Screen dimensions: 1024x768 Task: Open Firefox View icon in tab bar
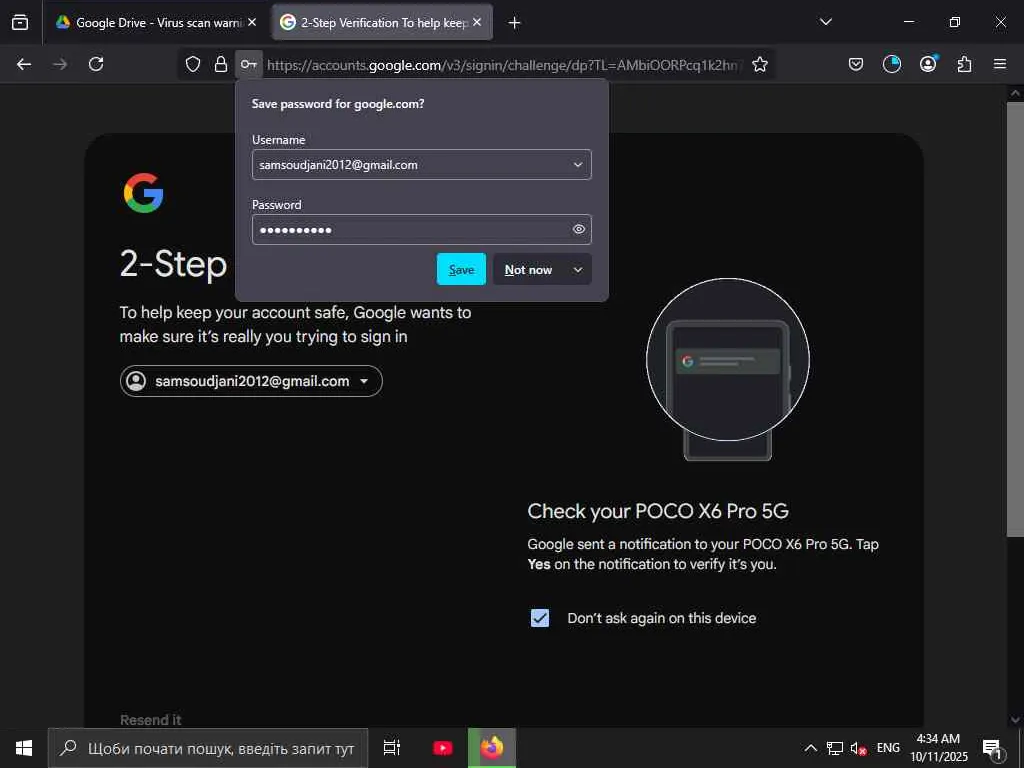coord(20,22)
